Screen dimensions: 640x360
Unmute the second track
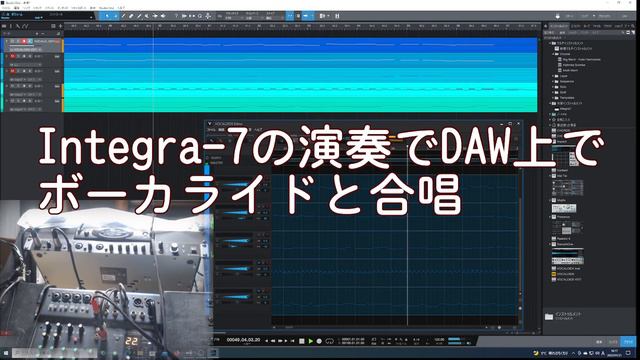[x=12, y=56]
